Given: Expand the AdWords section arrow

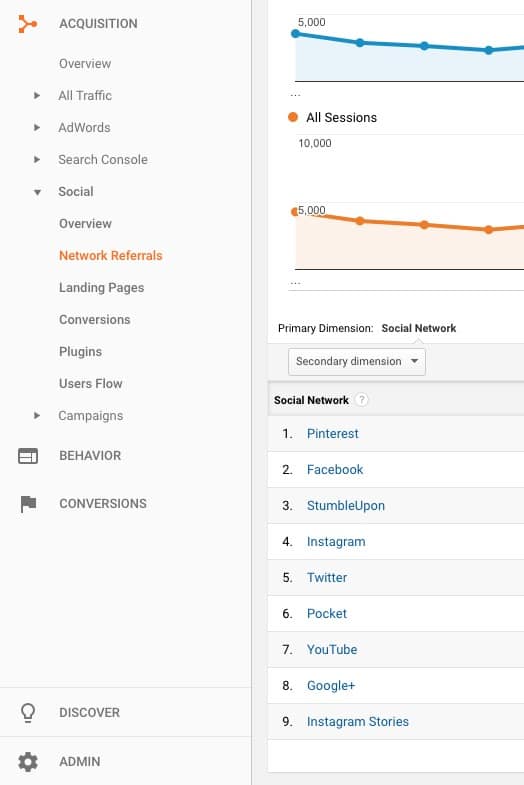Looking at the screenshot, I should (x=37, y=127).
